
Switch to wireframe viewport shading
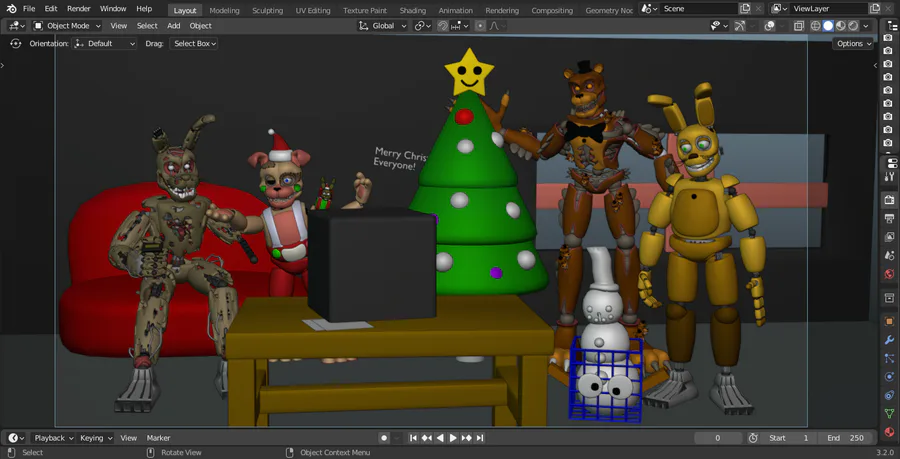pyautogui.click(x=815, y=26)
